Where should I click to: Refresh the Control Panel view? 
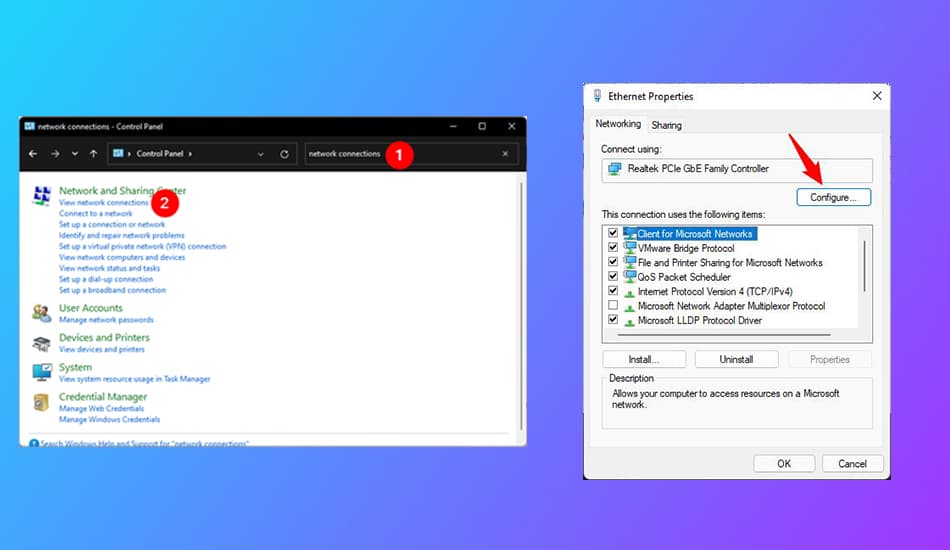pyautogui.click(x=284, y=154)
